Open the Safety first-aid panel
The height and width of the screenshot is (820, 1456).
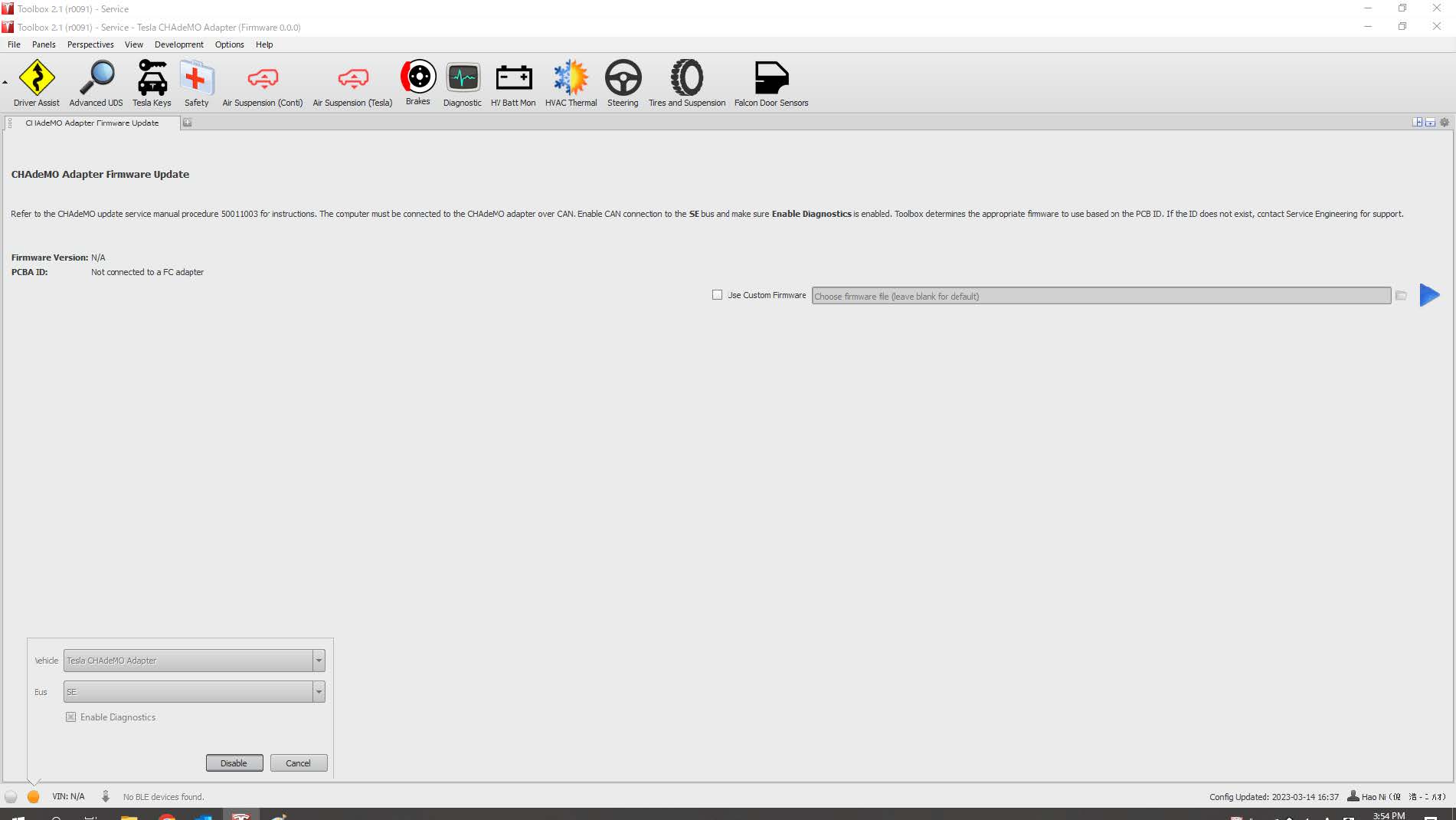[x=196, y=83]
